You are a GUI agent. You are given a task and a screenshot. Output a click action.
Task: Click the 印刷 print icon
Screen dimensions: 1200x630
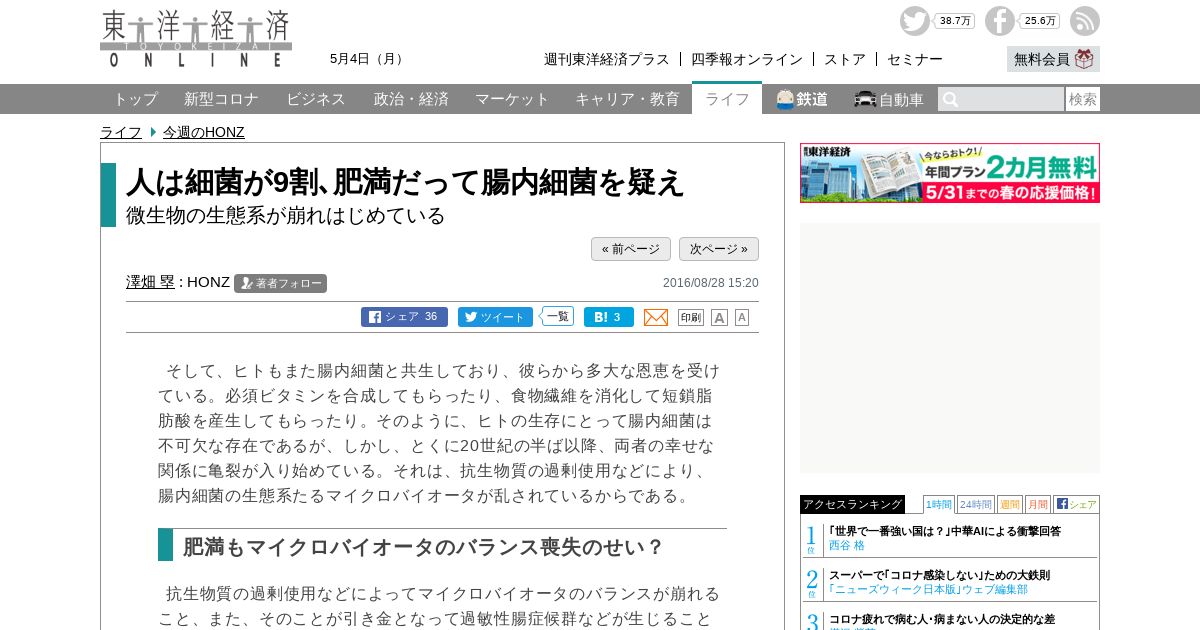[691, 317]
